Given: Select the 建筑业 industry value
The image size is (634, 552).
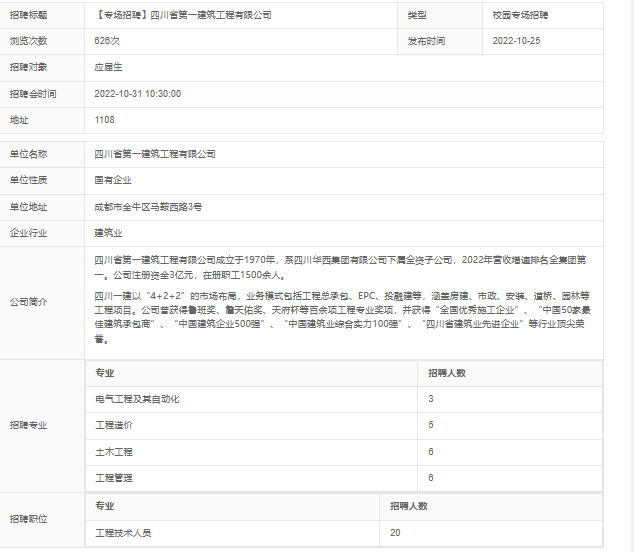Looking at the screenshot, I should [x=108, y=233].
